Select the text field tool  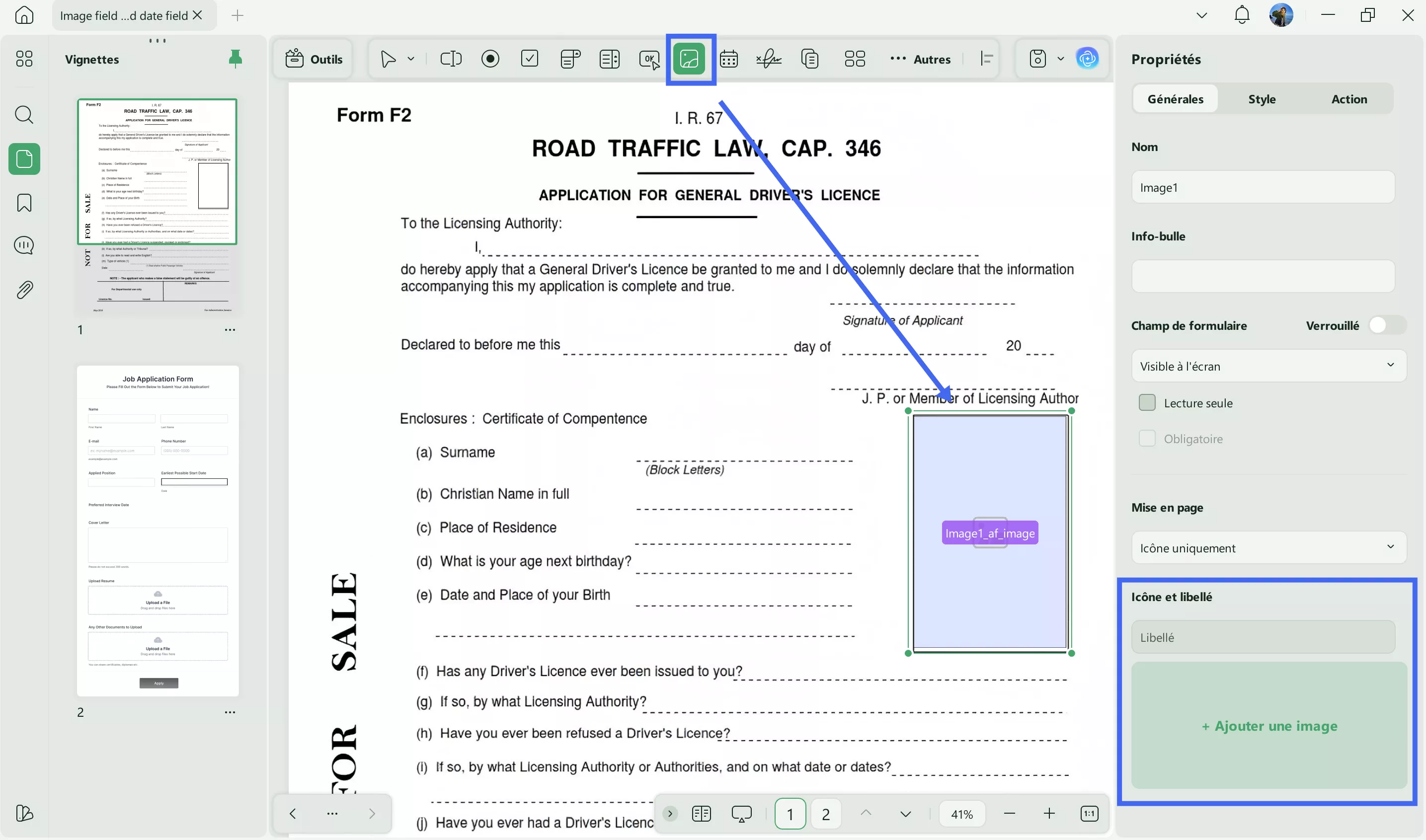point(451,59)
